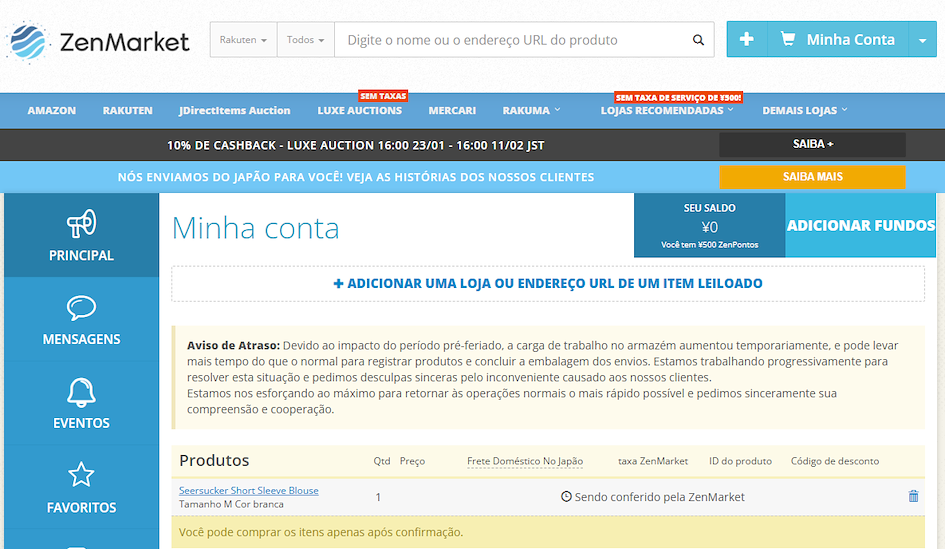Image resolution: width=945 pixels, height=549 pixels.
Task: Click Adicionar uma loja ou endereço URL
Action: click(548, 283)
